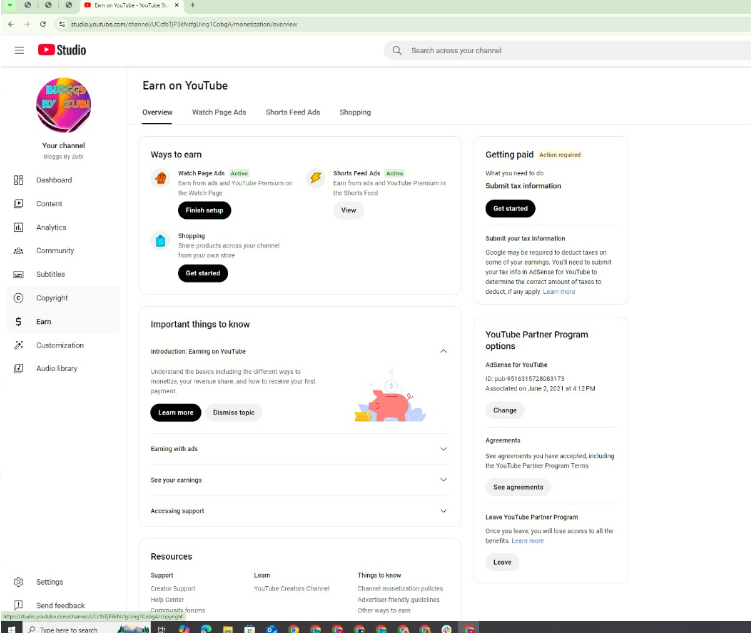Expand the Earning with ads section

(444, 449)
